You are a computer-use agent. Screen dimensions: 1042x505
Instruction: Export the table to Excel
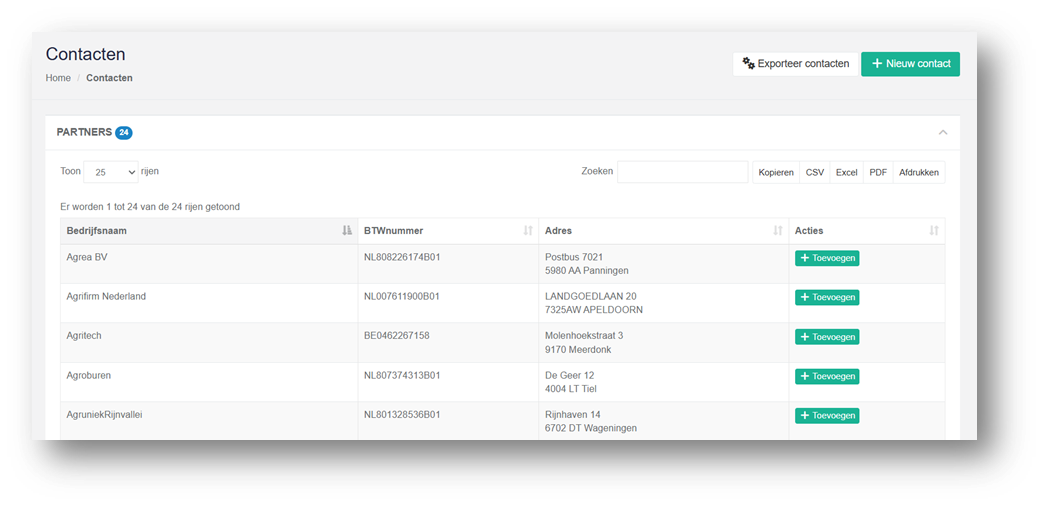pos(847,172)
